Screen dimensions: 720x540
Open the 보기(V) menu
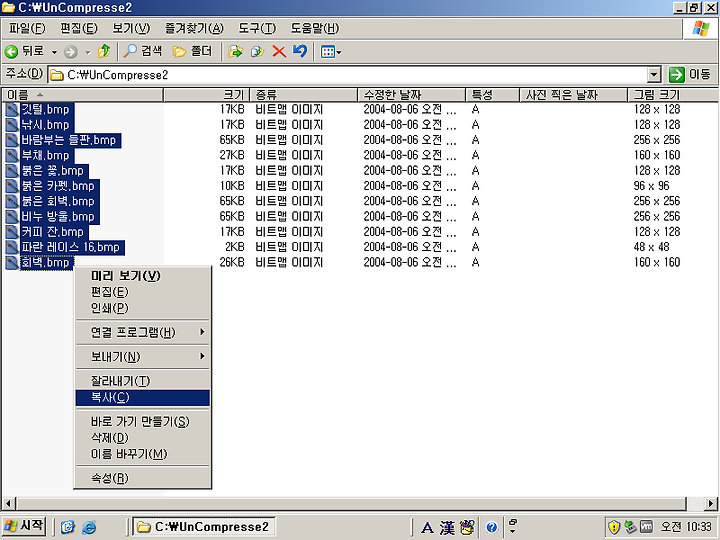[x=131, y=28]
